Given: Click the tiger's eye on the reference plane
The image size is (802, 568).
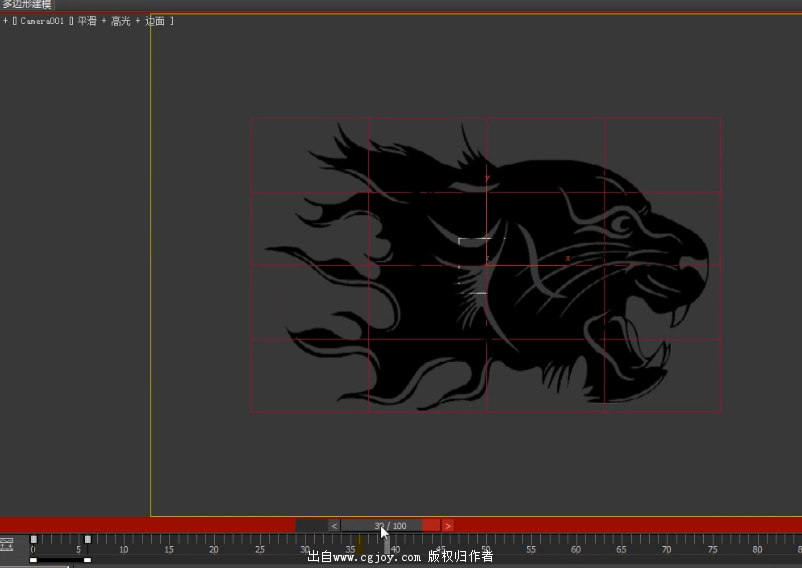Looking at the screenshot, I should [622, 222].
